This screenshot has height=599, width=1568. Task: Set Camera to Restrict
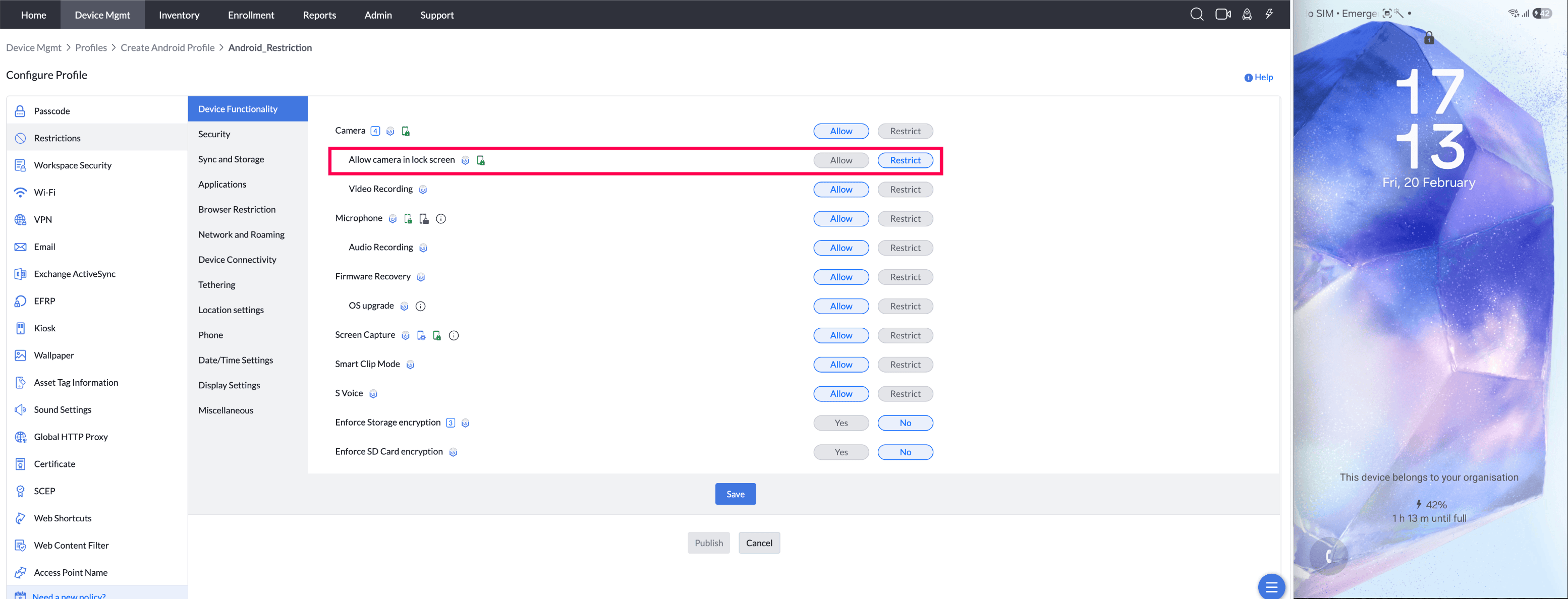pos(905,132)
